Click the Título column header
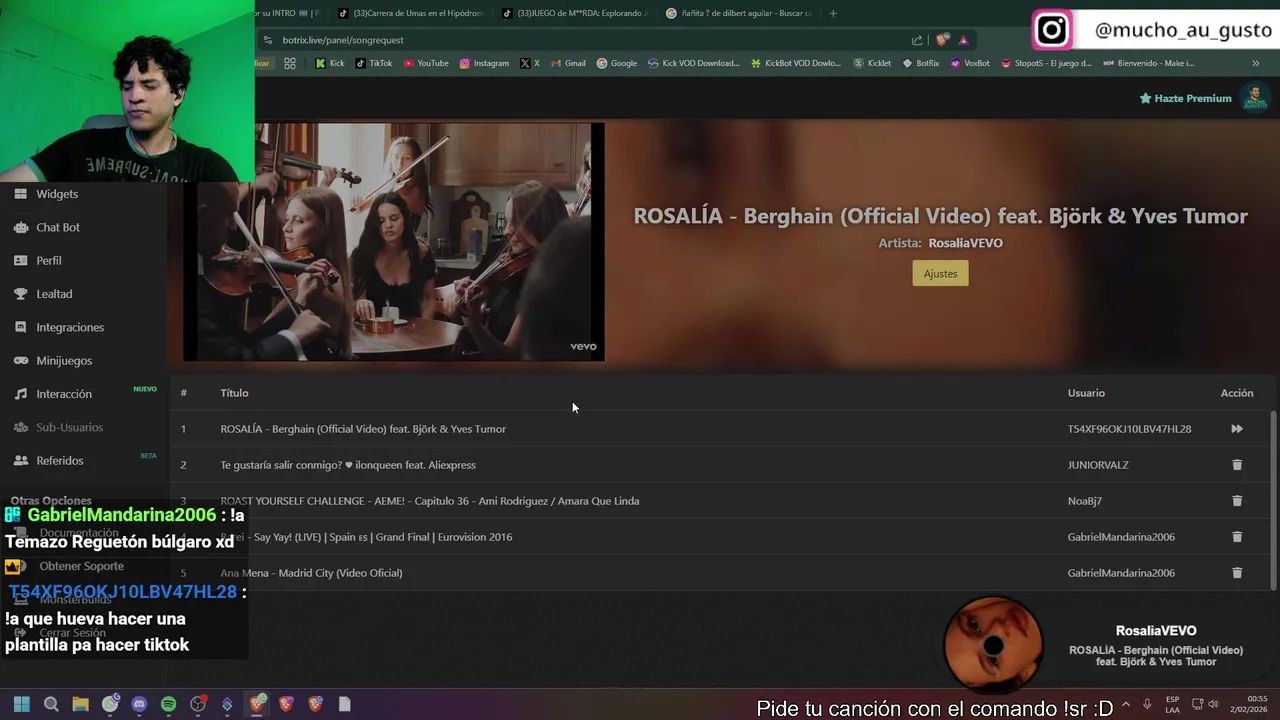The width and height of the screenshot is (1280, 720). pos(234,393)
